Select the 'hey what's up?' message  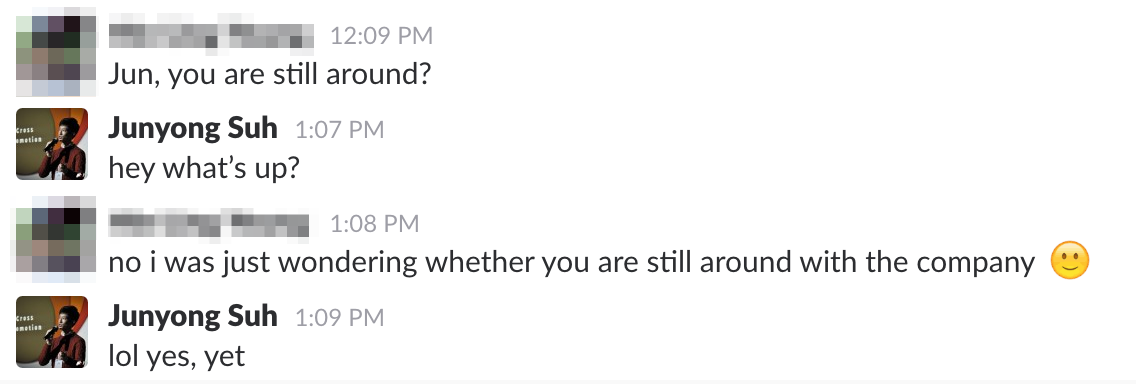(x=204, y=168)
